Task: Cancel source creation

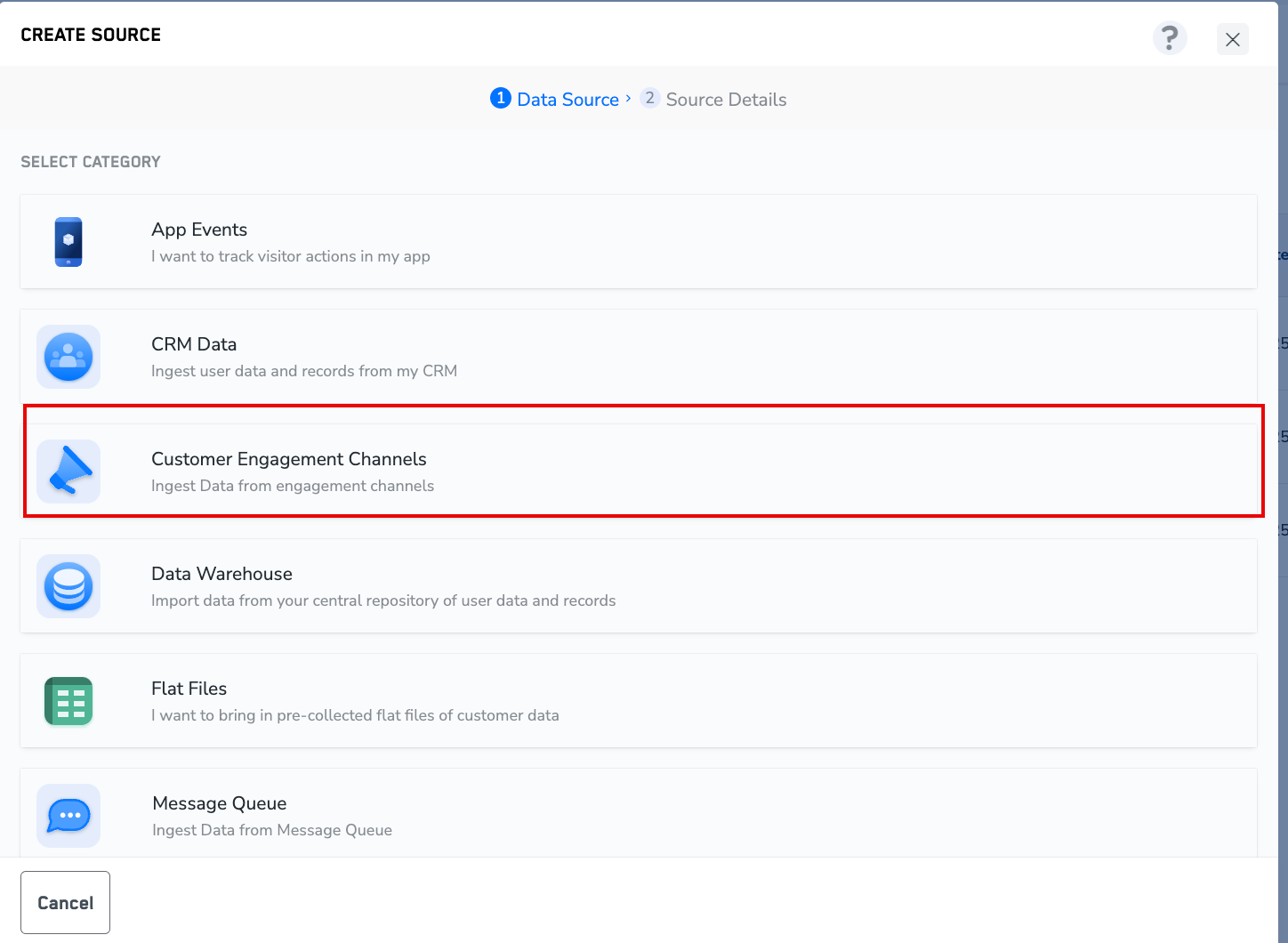Action: 66,903
